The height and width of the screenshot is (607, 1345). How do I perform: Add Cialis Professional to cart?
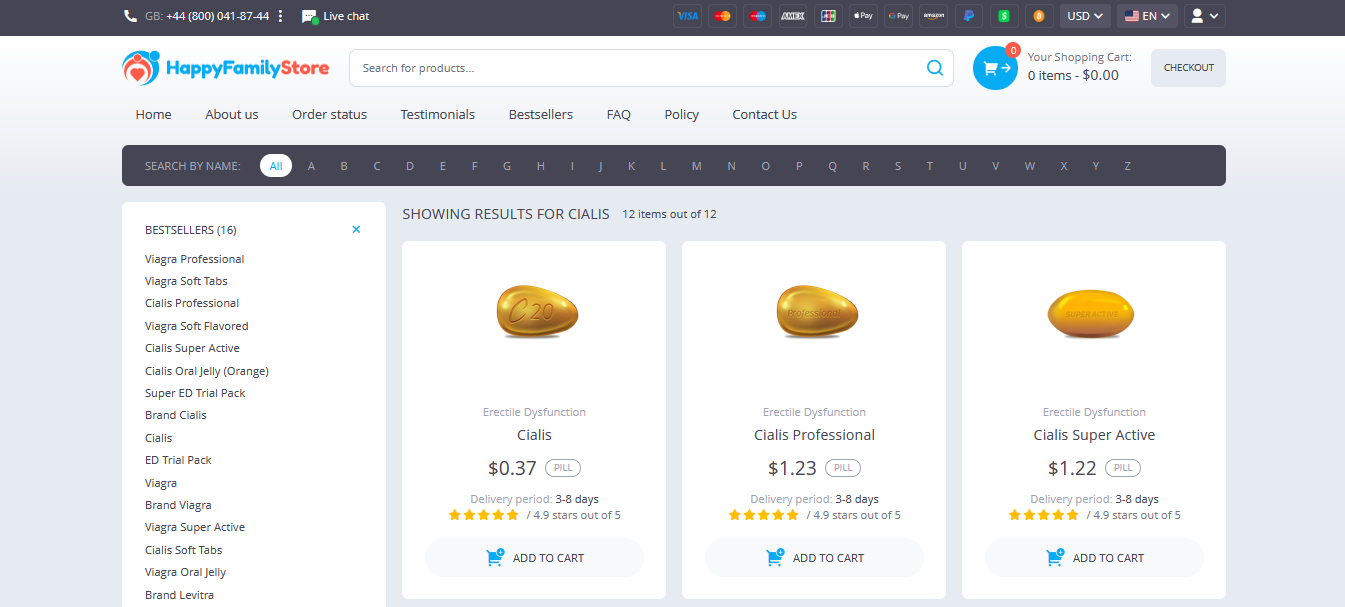814,558
